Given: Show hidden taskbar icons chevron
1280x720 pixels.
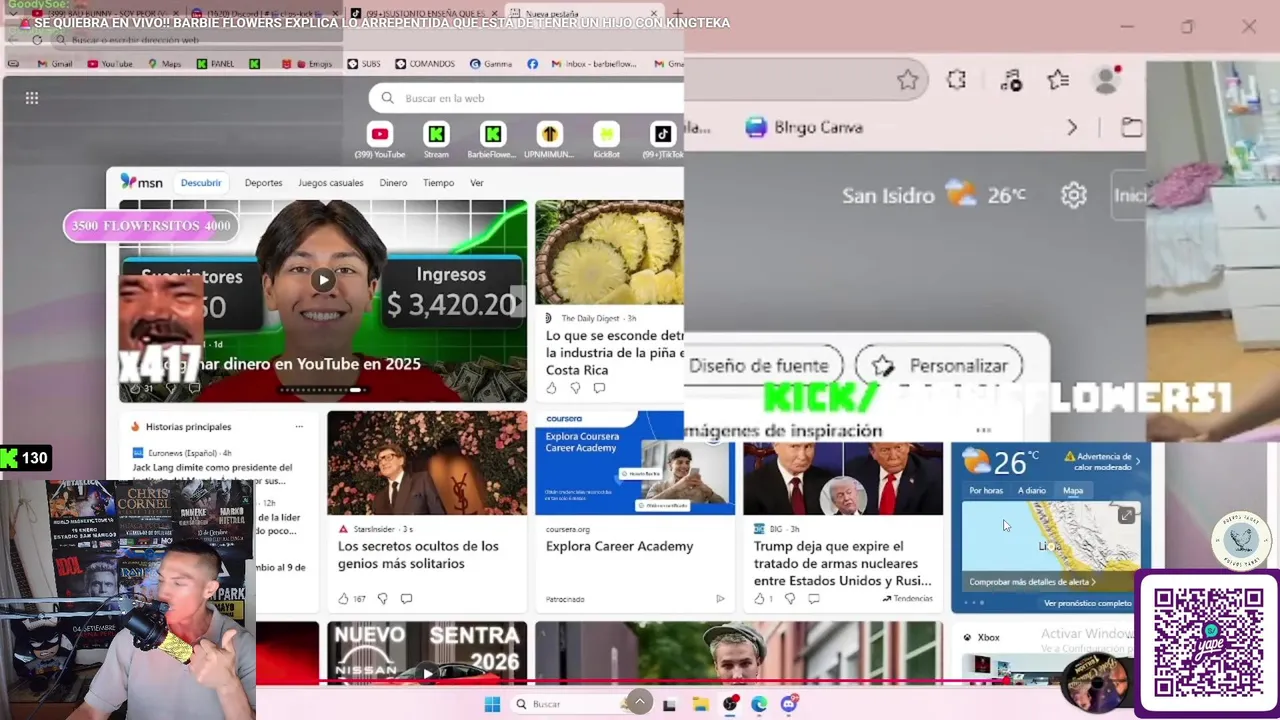Looking at the screenshot, I should 639,701.
